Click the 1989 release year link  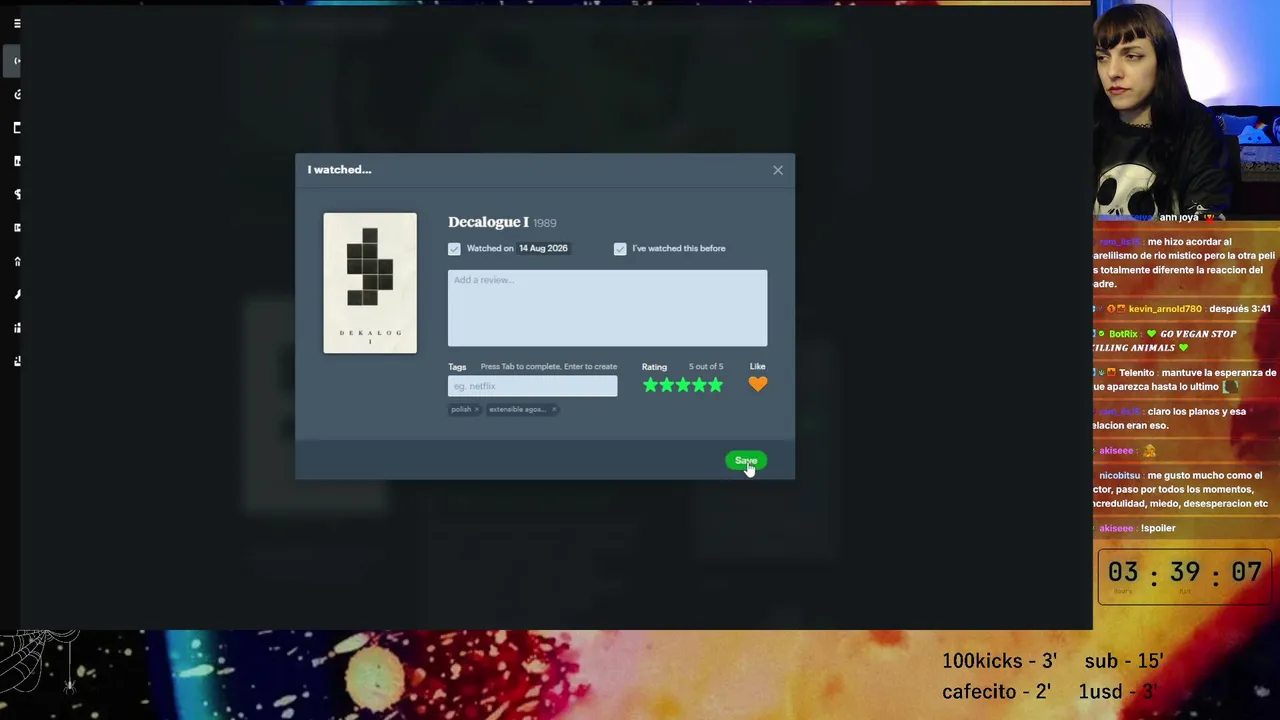[545, 223]
